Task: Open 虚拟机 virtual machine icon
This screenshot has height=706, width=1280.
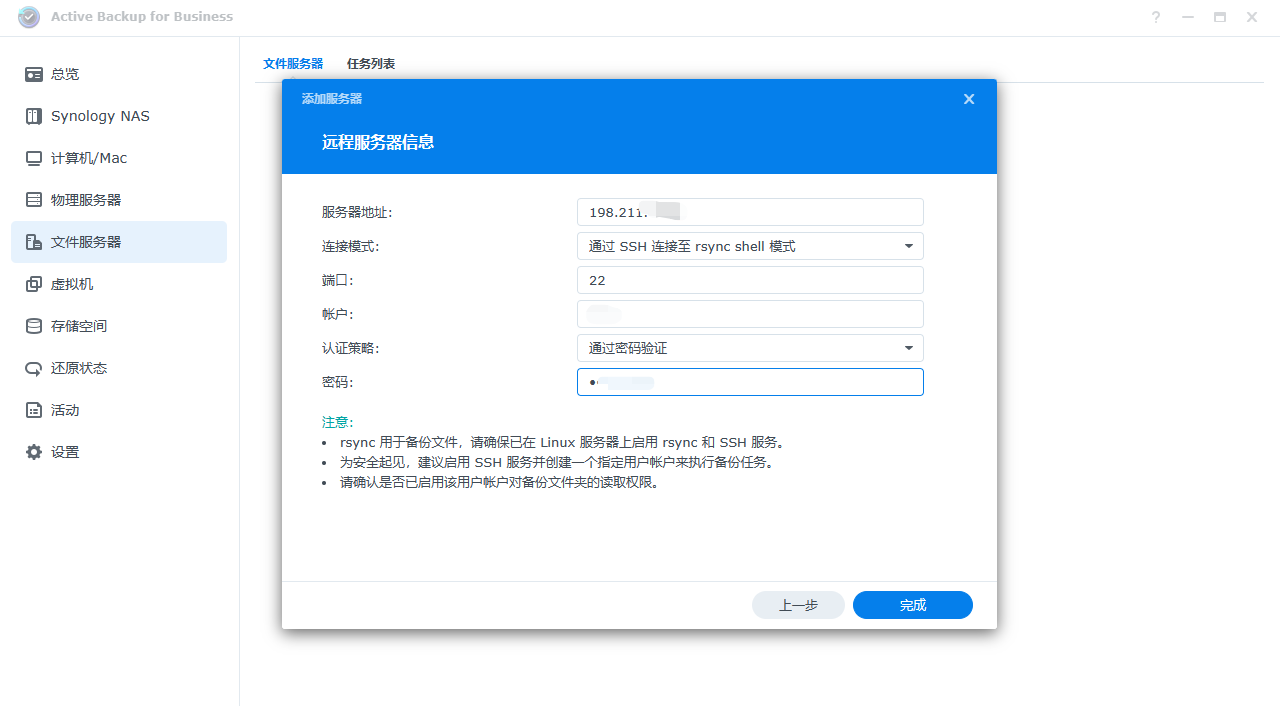Action: click(x=34, y=284)
